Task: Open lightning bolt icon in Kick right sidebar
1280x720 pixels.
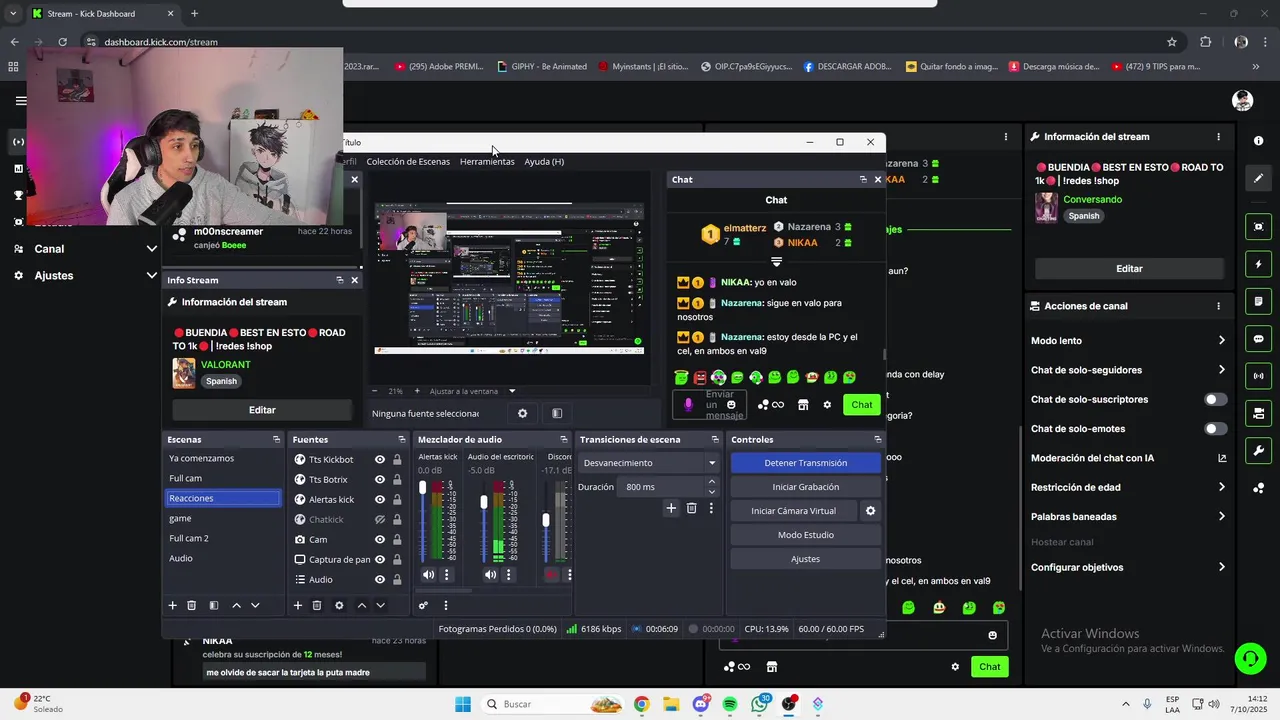Action: (x=1259, y=265)
